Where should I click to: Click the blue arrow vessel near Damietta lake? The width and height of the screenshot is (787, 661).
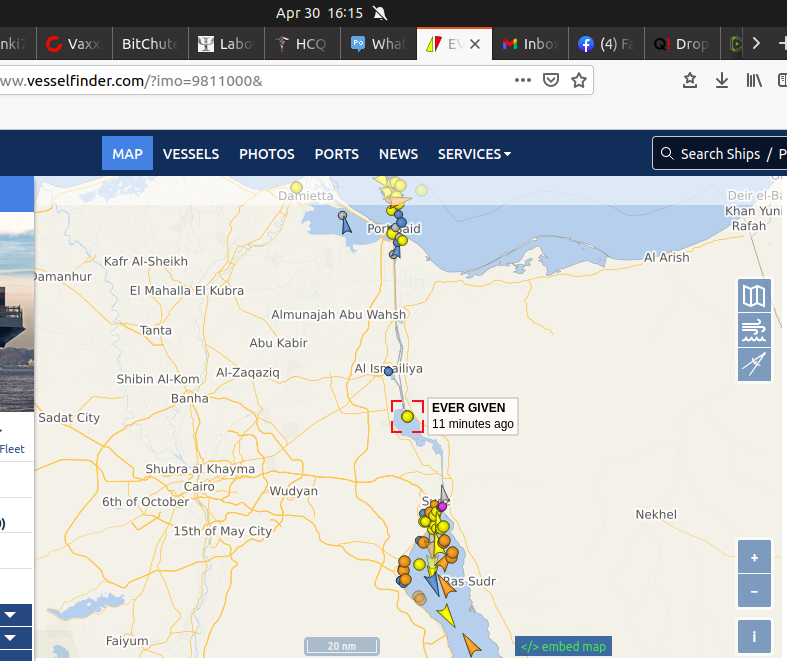tap(346, 226)
